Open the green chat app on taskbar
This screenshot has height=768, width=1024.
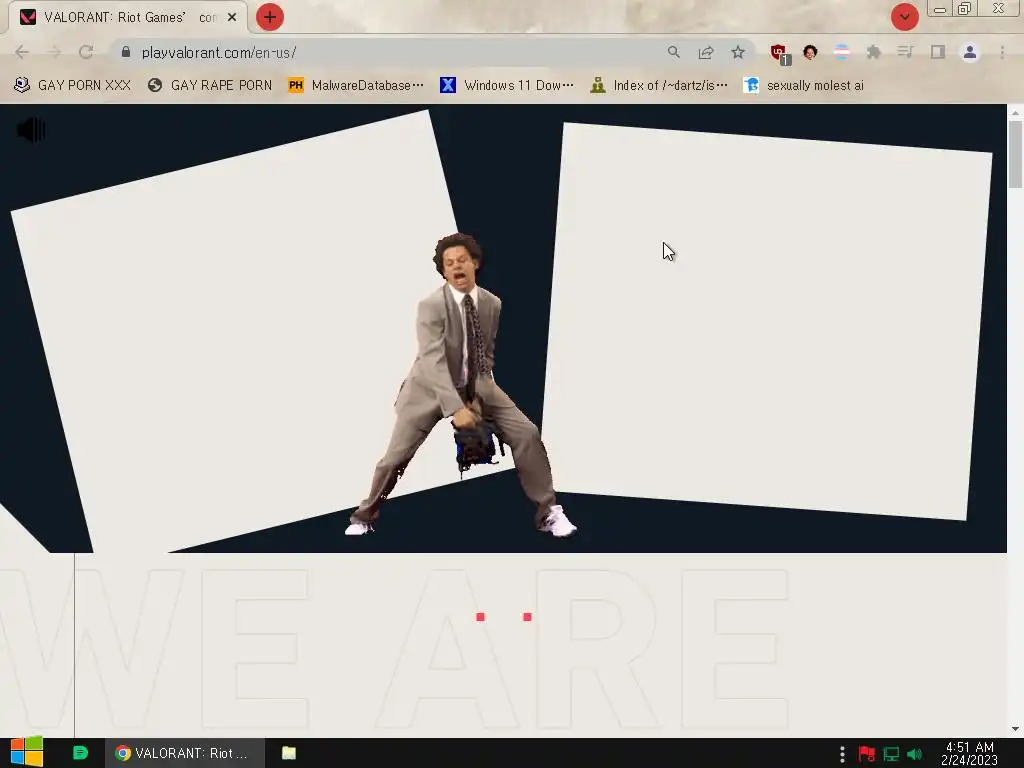click(x=80, y=753)
